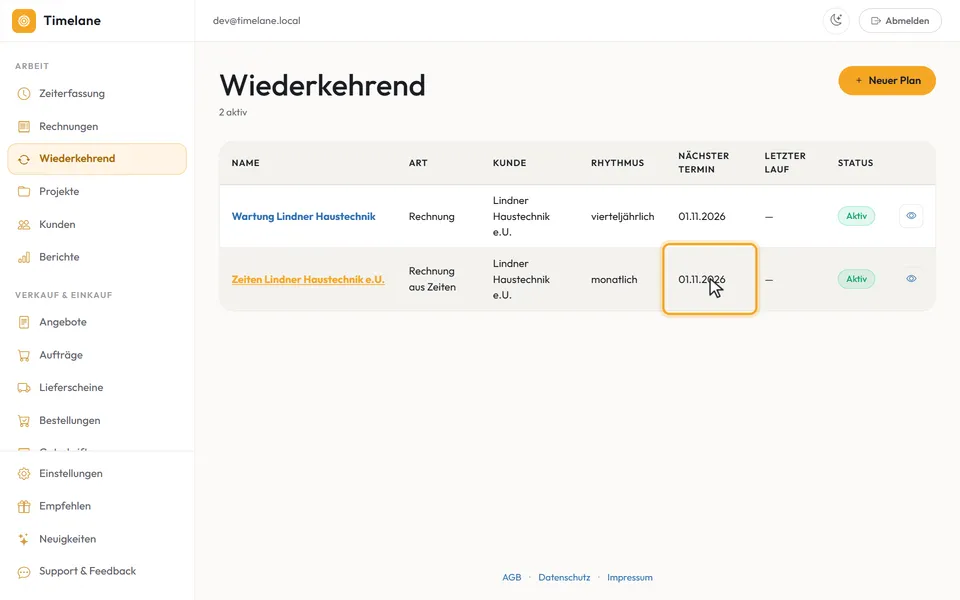Select Projekte from the sidebar
The width and height of the screenshot is (960, 600).
[97, 192]
